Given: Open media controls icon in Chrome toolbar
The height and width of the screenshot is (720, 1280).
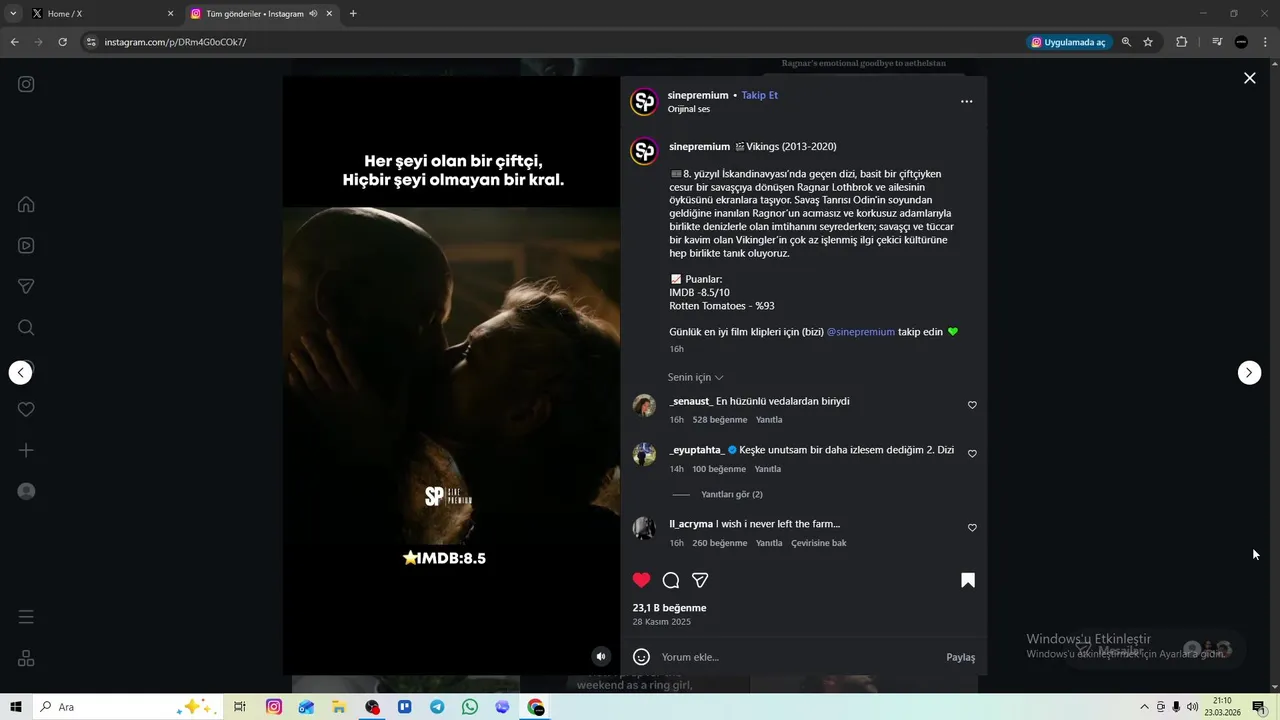Looking at the screenshot, I should click(x=1216, y=42).
